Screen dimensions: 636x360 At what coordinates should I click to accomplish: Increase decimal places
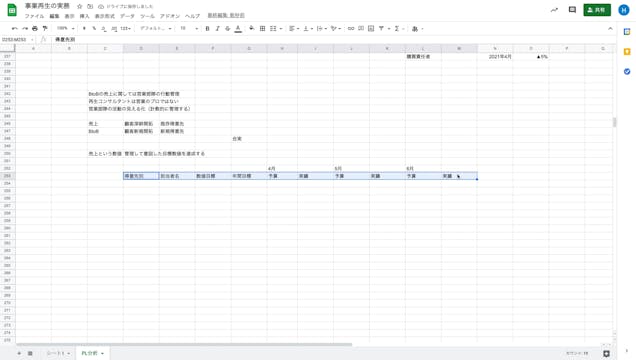click(114, 28)
